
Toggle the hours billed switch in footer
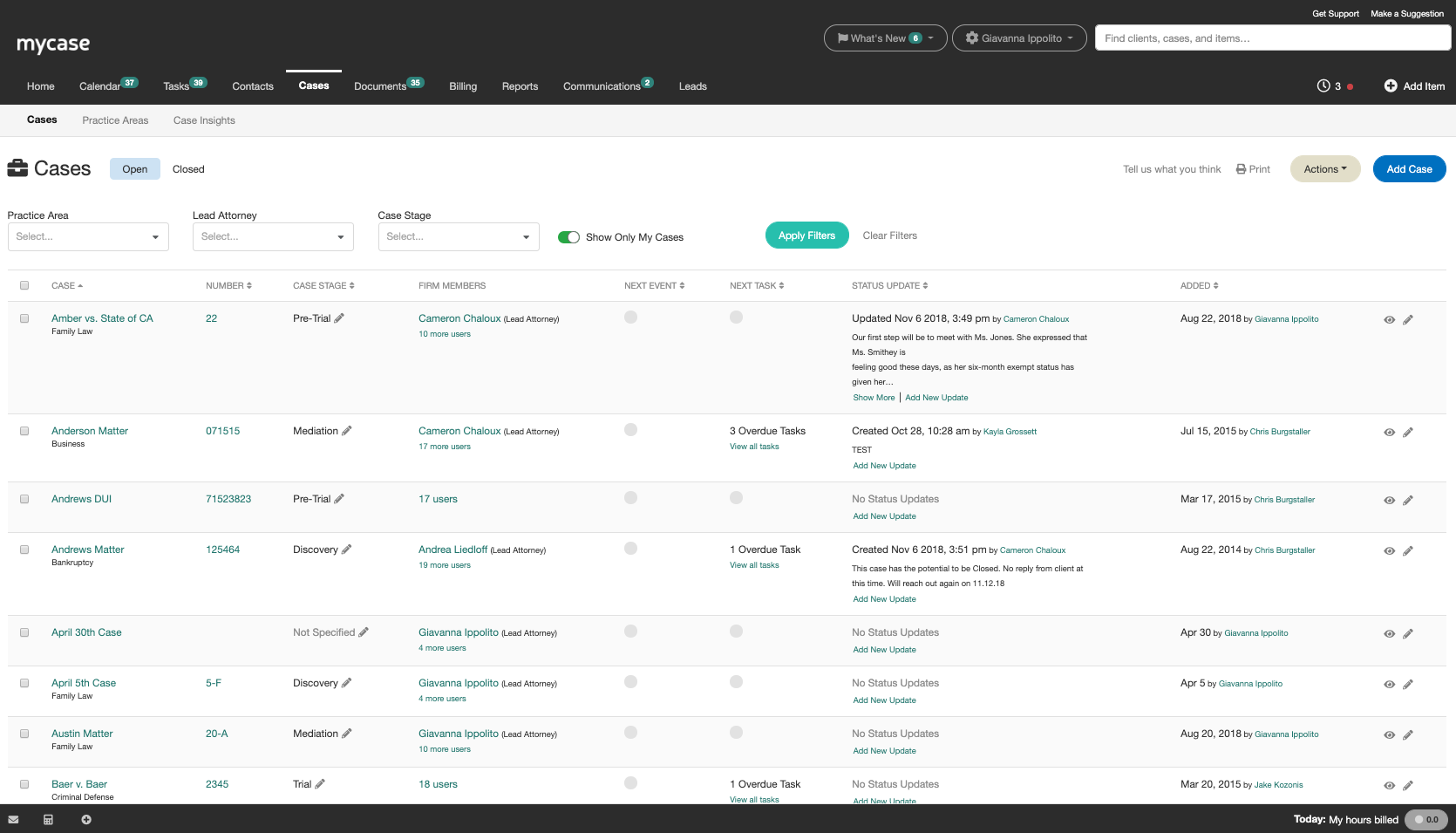point(1425,820)
